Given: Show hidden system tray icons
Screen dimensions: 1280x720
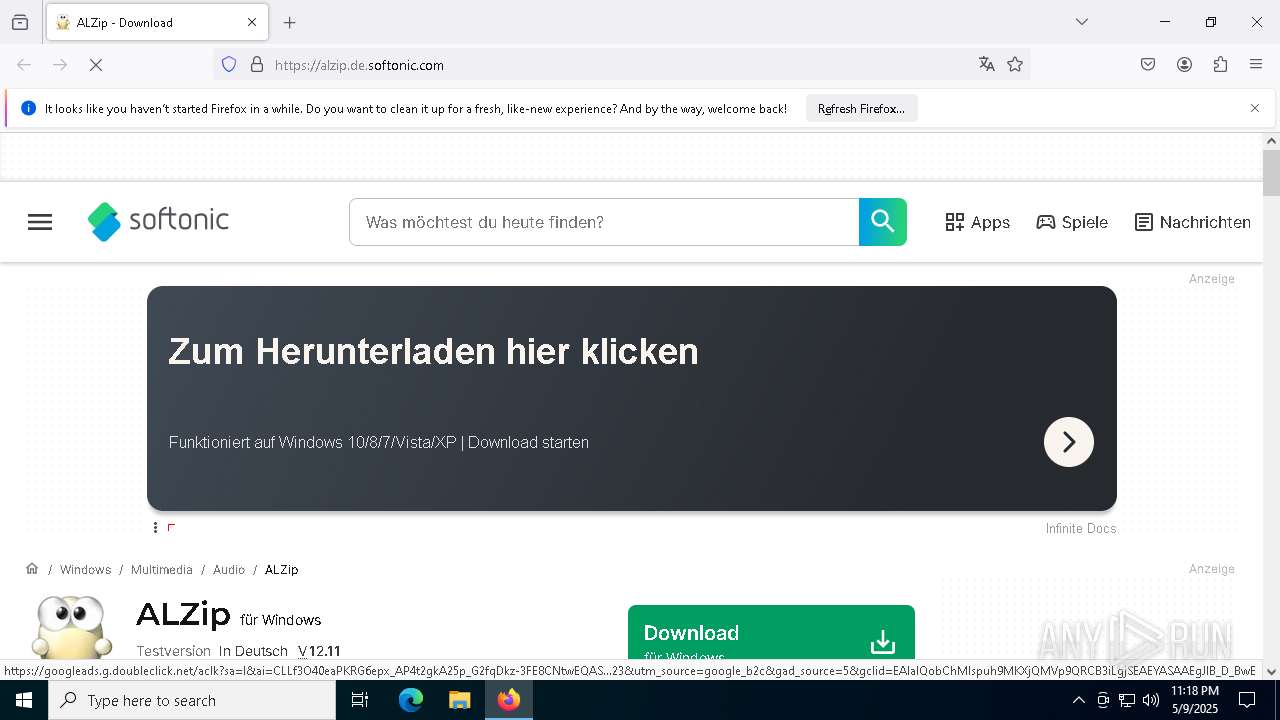Looking at the screenshot, I should click(x=1078, y=700).
